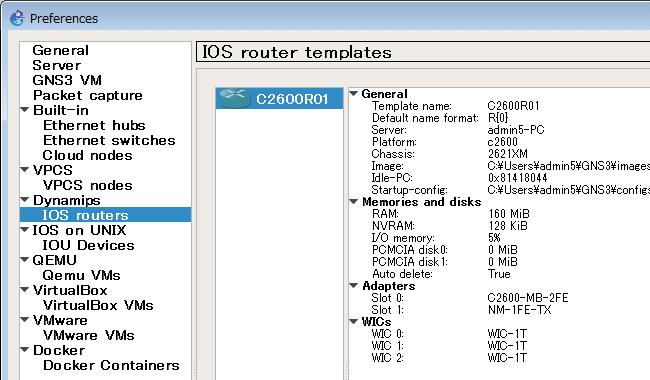The width and height of the screenshot is (650, 380).
Task: Open Qemu VMs settings
Action: (82, 275)
